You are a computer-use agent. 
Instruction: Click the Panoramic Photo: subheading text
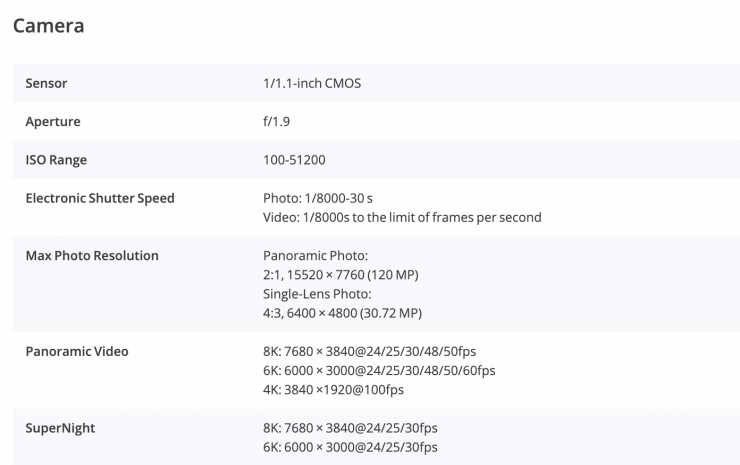tap(315, 255)
